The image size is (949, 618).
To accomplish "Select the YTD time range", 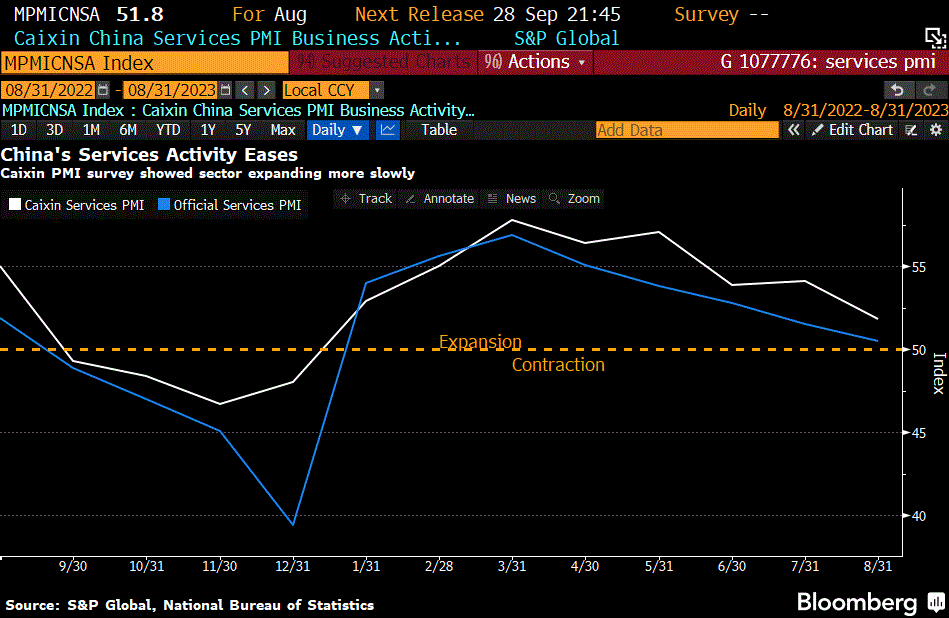I will click(x=168, y=130).
